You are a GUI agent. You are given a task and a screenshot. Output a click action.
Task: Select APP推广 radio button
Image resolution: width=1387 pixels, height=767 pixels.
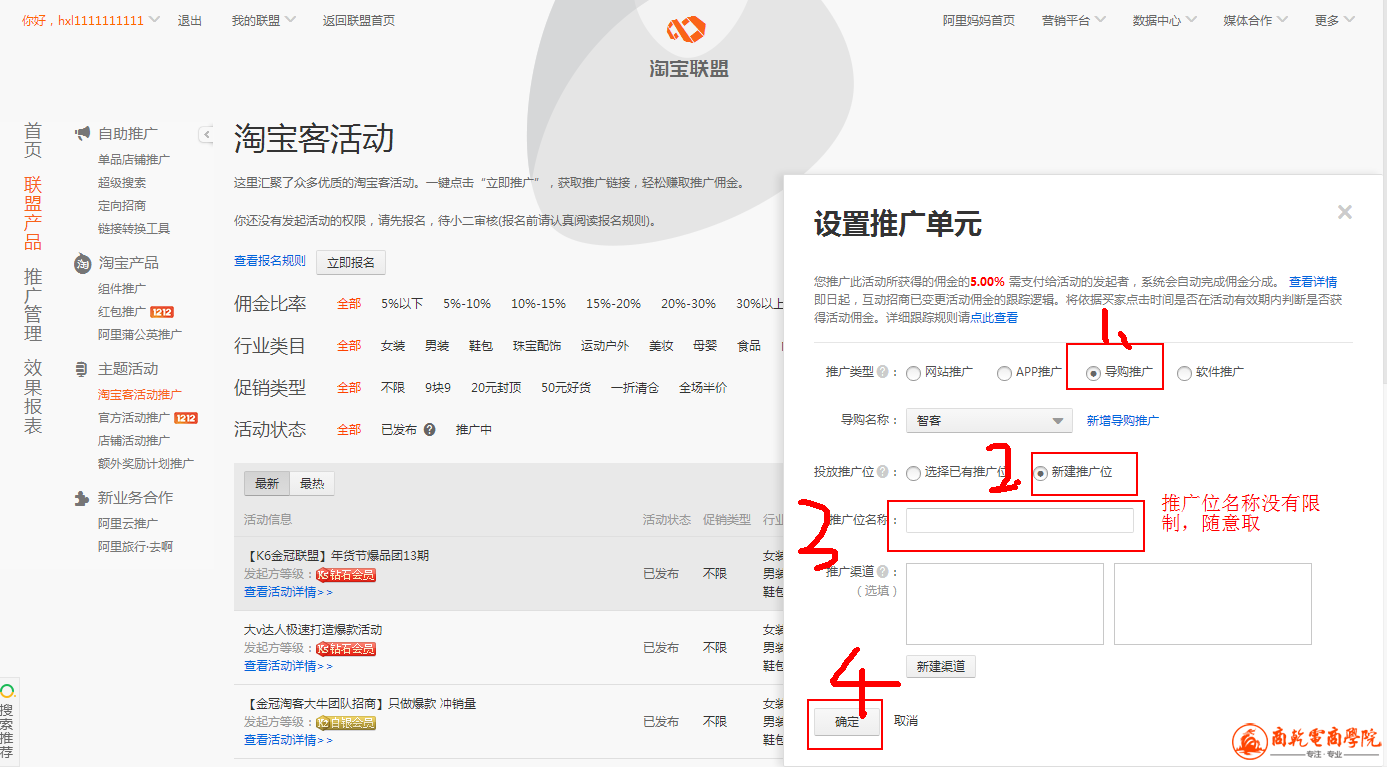[1004, 373]
